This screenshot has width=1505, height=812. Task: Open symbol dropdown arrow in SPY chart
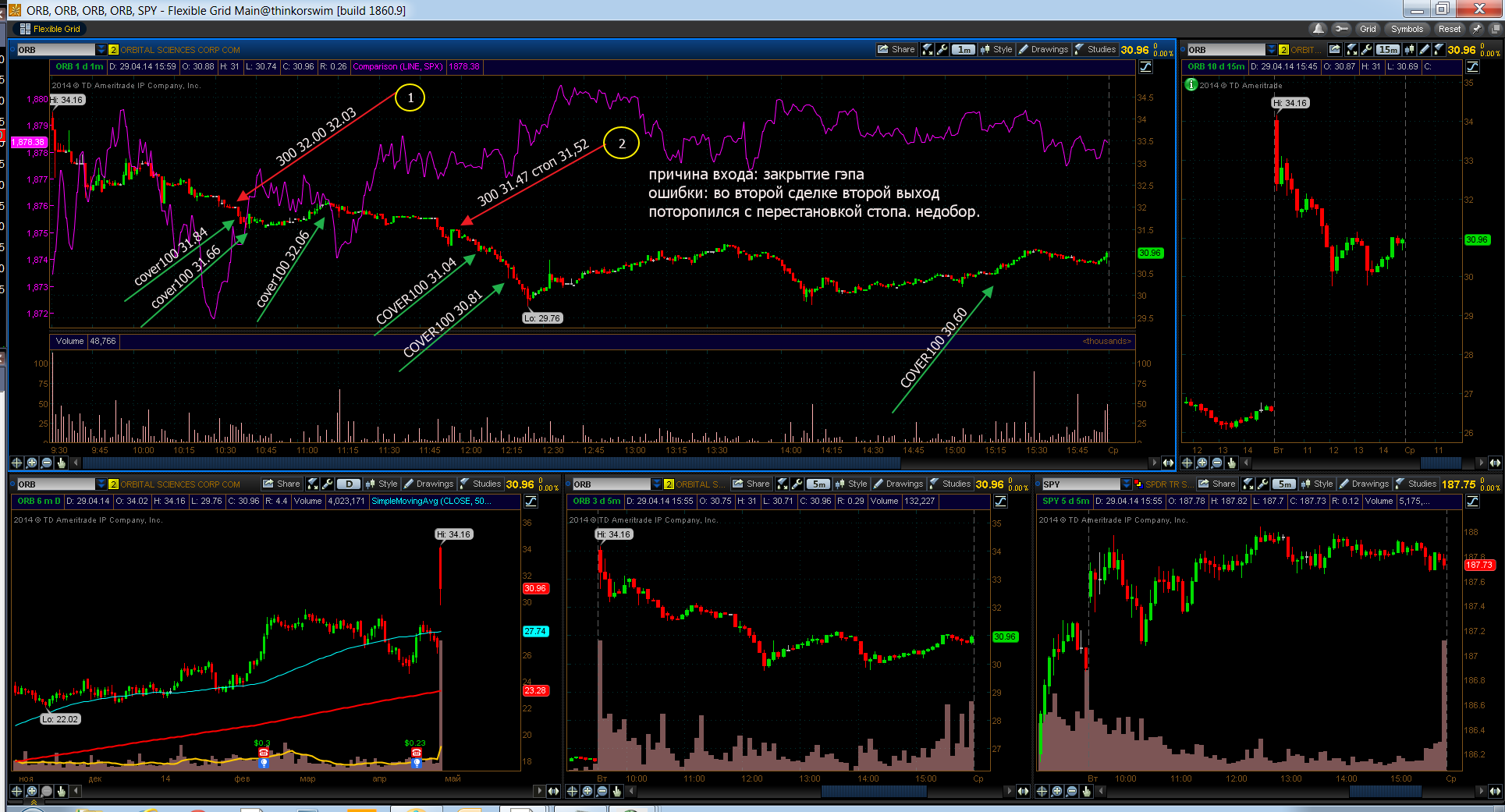point(1126,484)
